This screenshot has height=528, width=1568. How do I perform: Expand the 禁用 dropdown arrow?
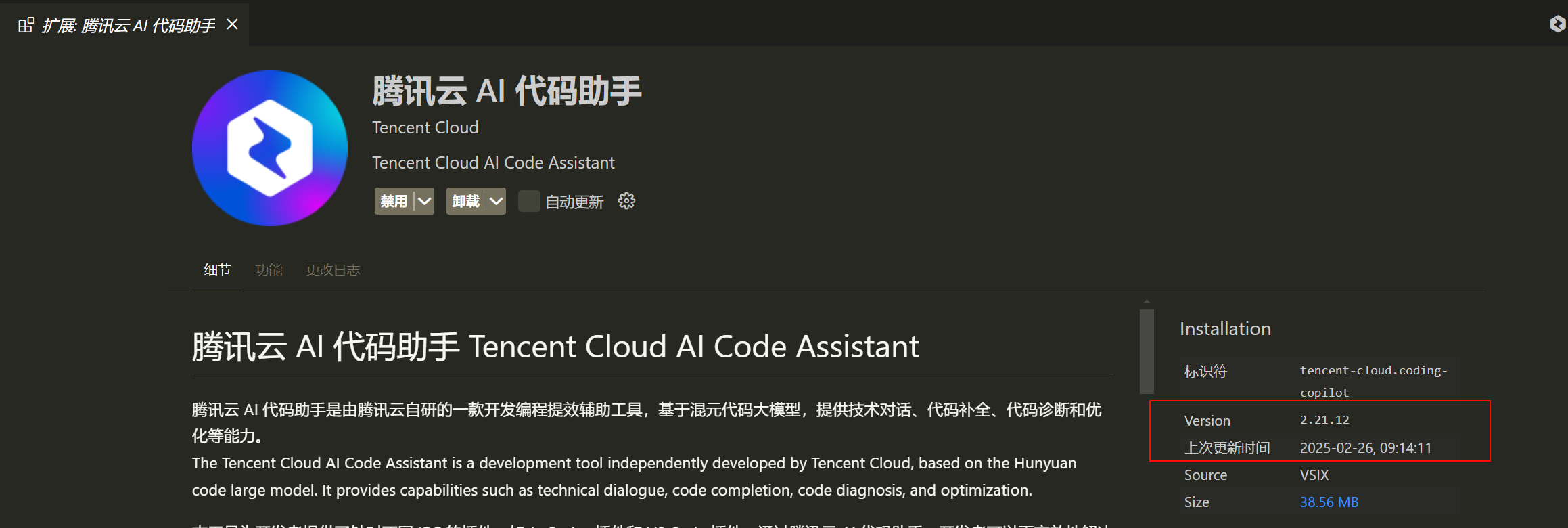[x=424, y=201]
